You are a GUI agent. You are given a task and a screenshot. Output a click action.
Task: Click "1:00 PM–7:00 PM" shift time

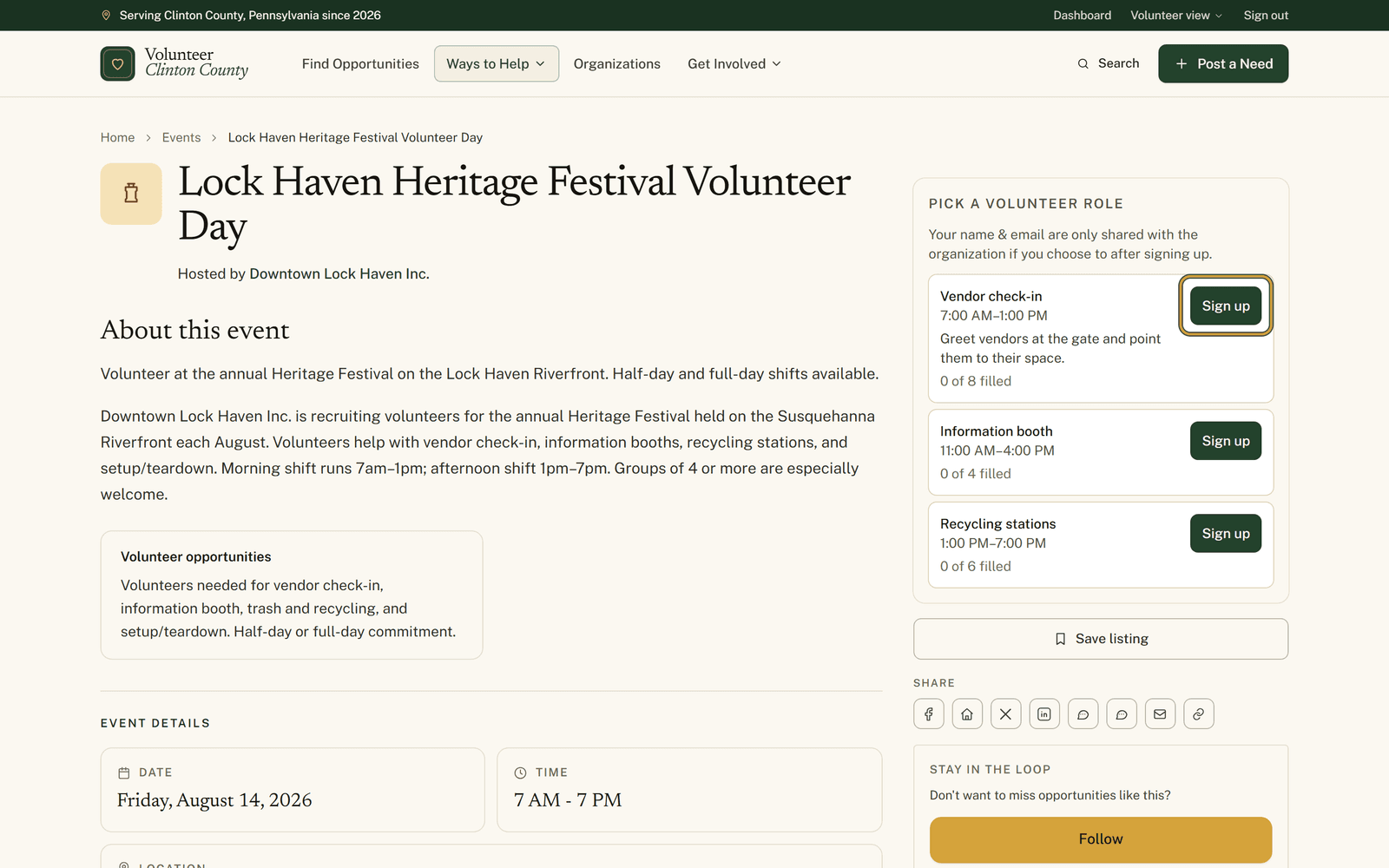point(993,543)
